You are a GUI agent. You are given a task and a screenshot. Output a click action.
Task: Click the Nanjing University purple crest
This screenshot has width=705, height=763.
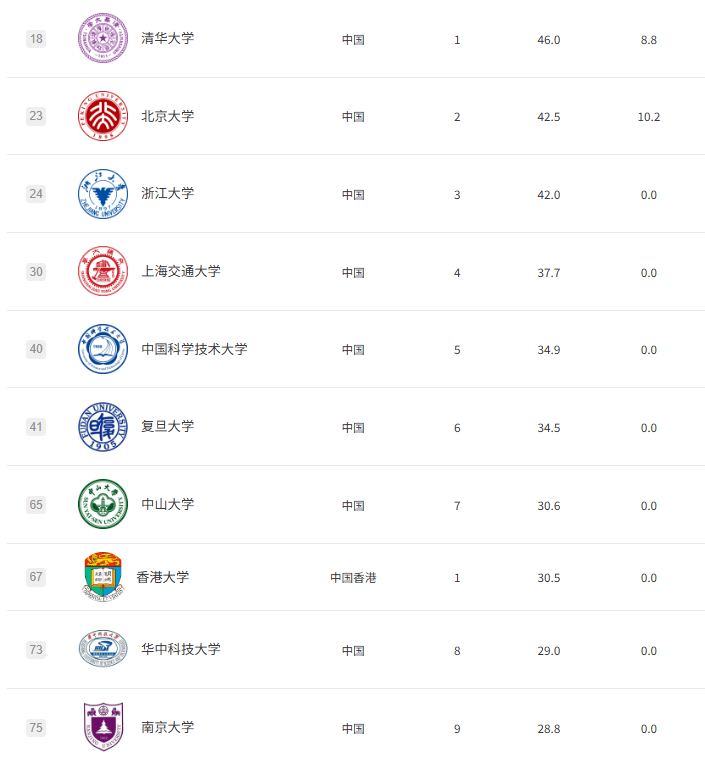(103, 727)
